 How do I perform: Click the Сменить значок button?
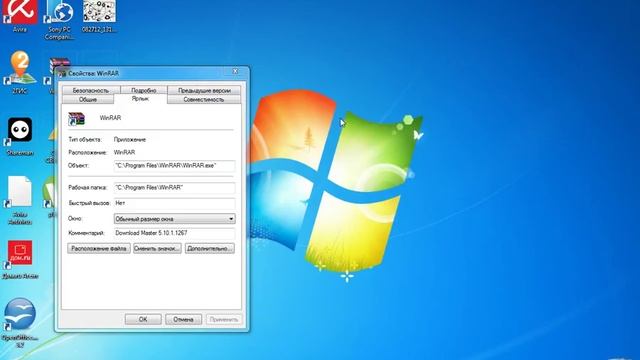[157, 248]
